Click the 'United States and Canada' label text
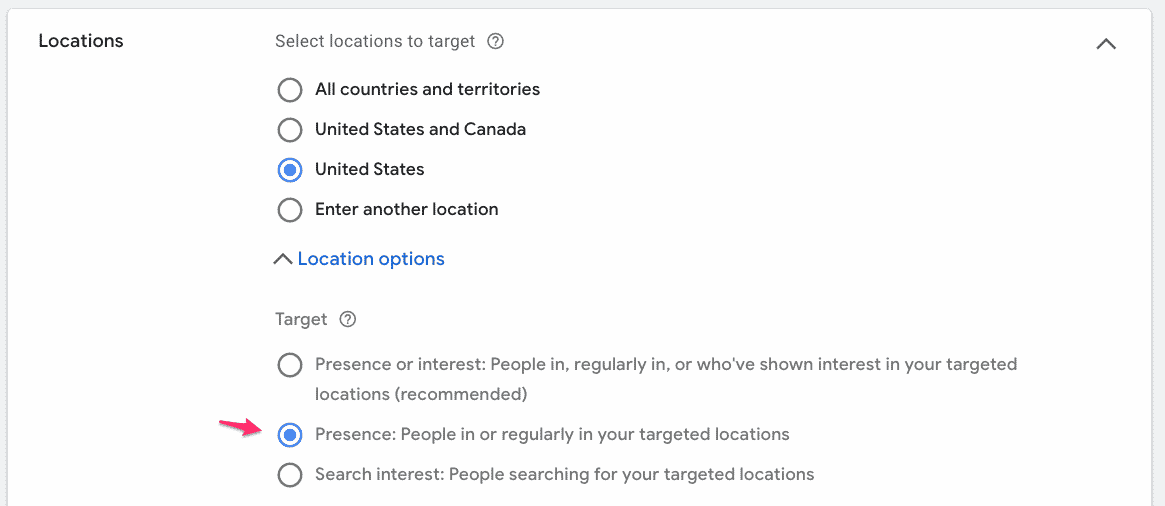 [x=421, y=129]
